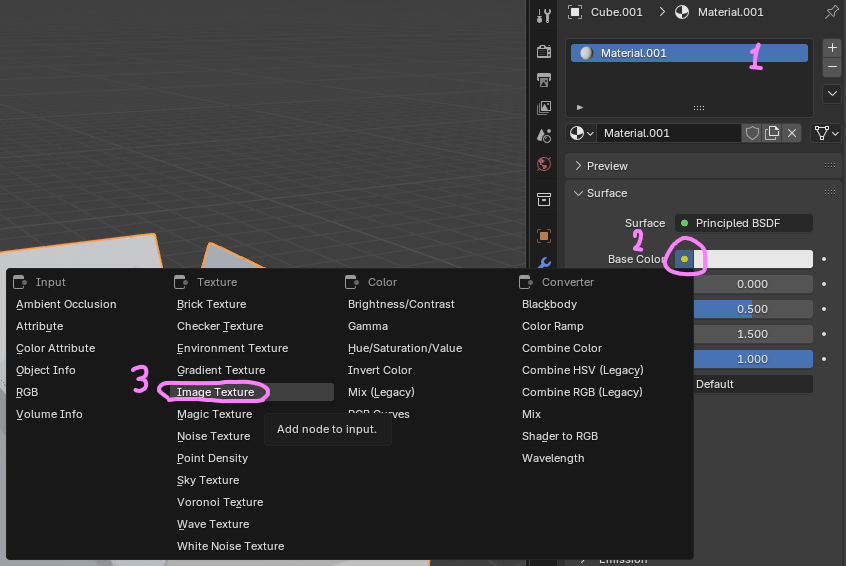Toggle the pin icon in properties header

click(x=832, y=12)
